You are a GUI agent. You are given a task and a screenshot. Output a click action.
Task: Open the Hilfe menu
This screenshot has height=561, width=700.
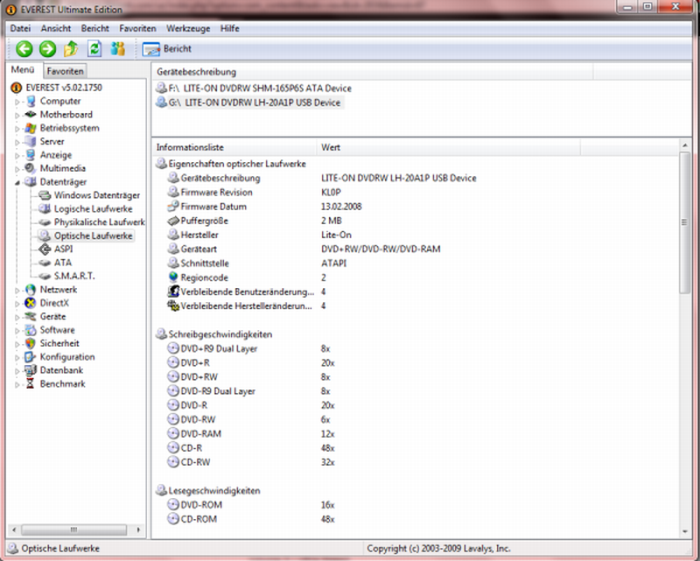229,29
